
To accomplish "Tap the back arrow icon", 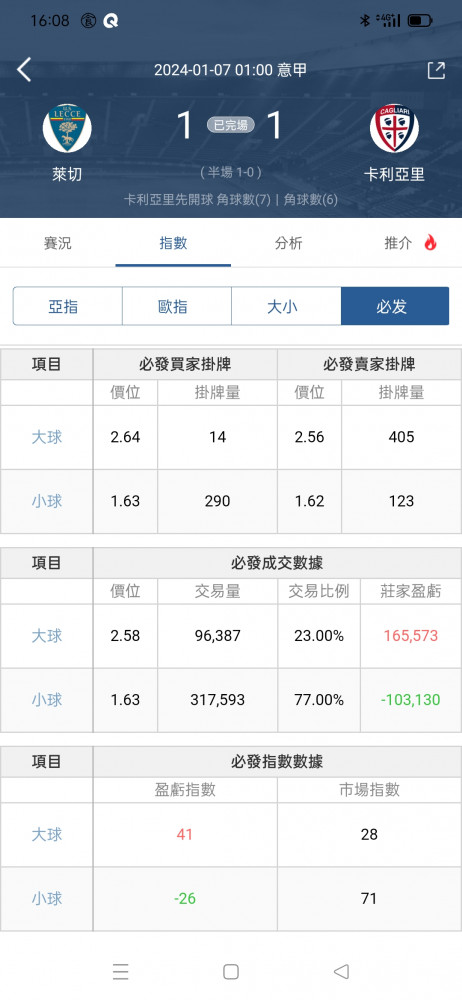I will pos(24,70).
